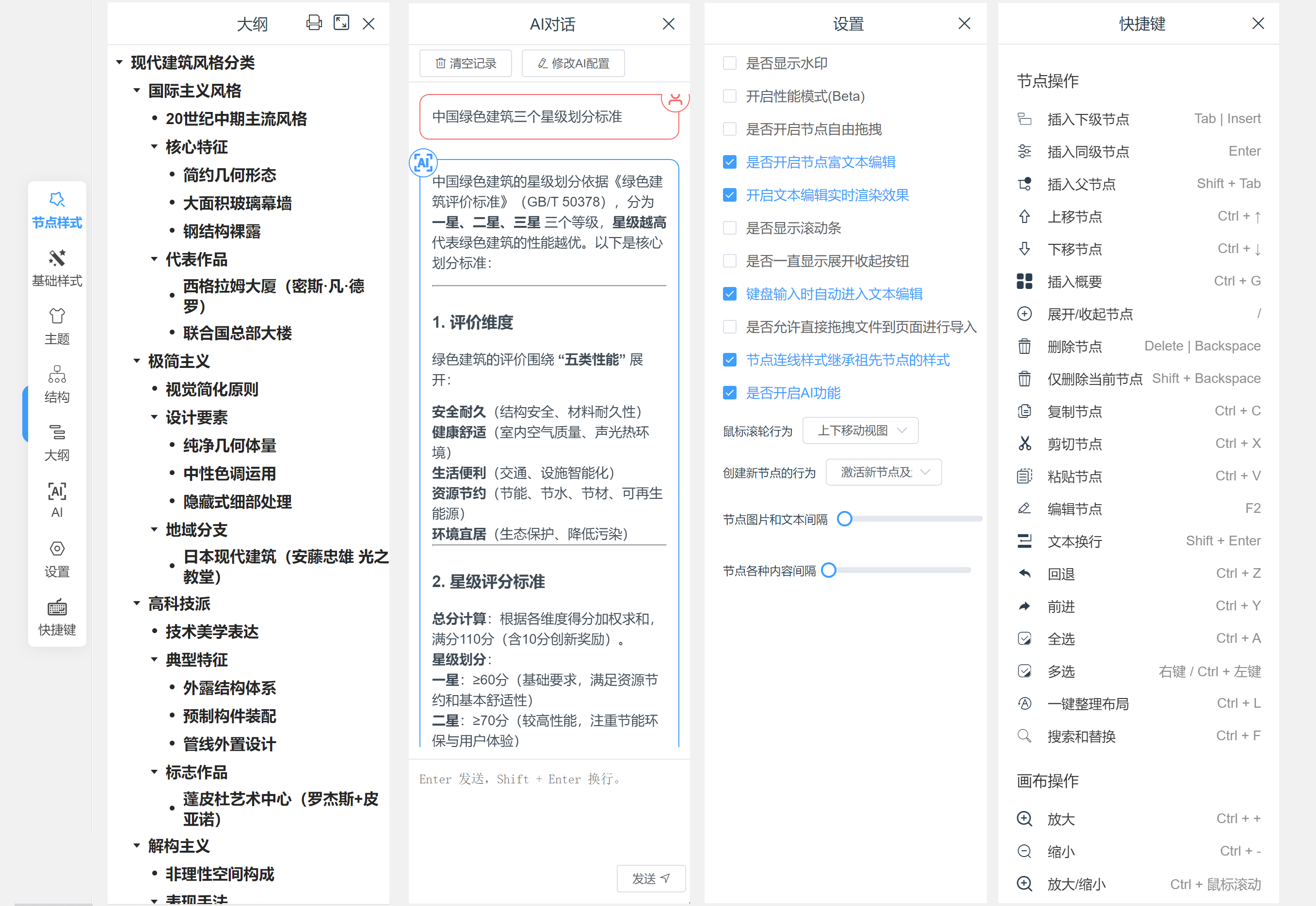Open the 鼠标滚轮行为 dropdown
The width and height of the screenshot is (1316, 906).
(x=860, y=431)
